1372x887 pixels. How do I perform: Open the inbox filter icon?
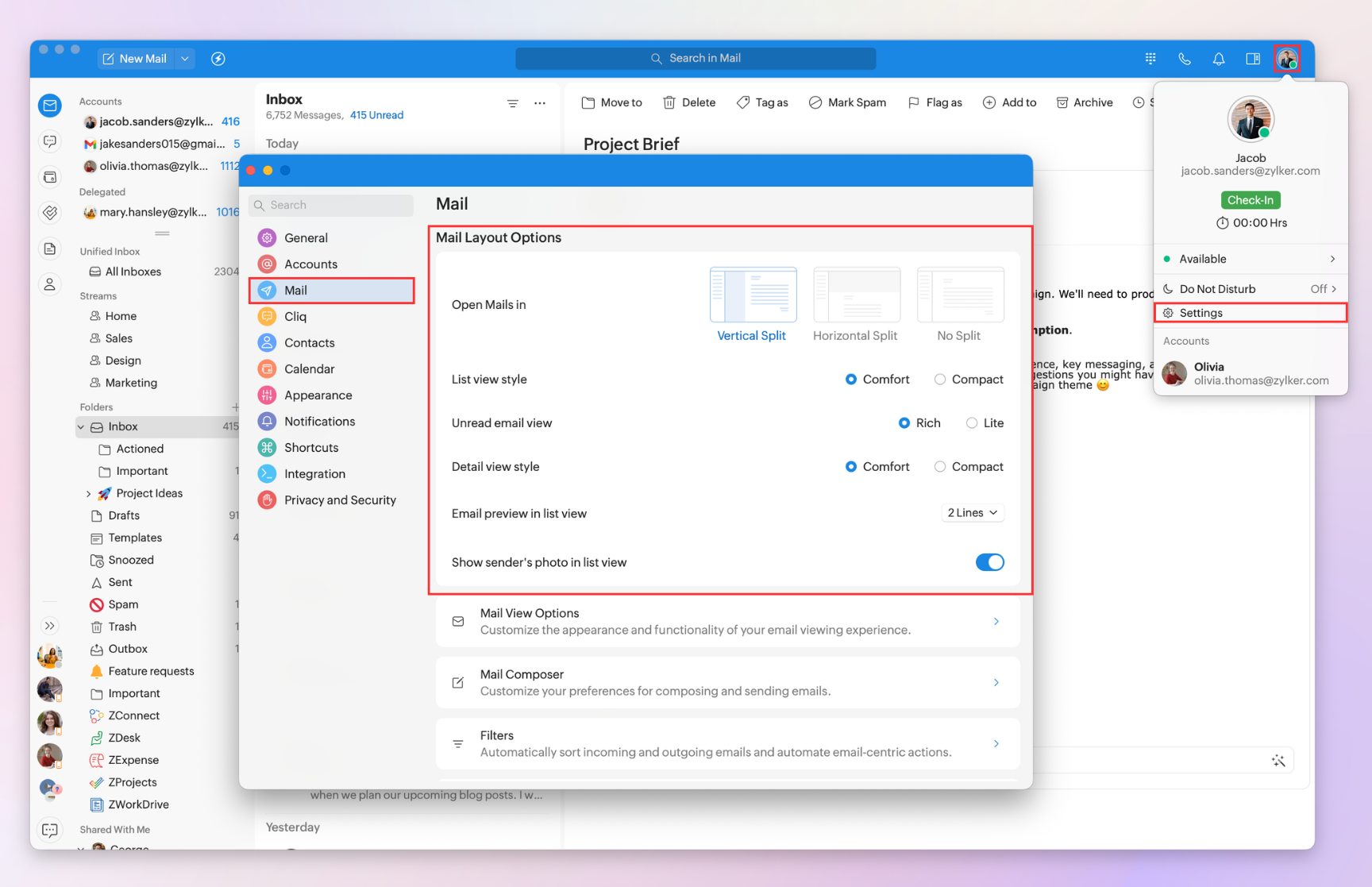click(513, 103)
